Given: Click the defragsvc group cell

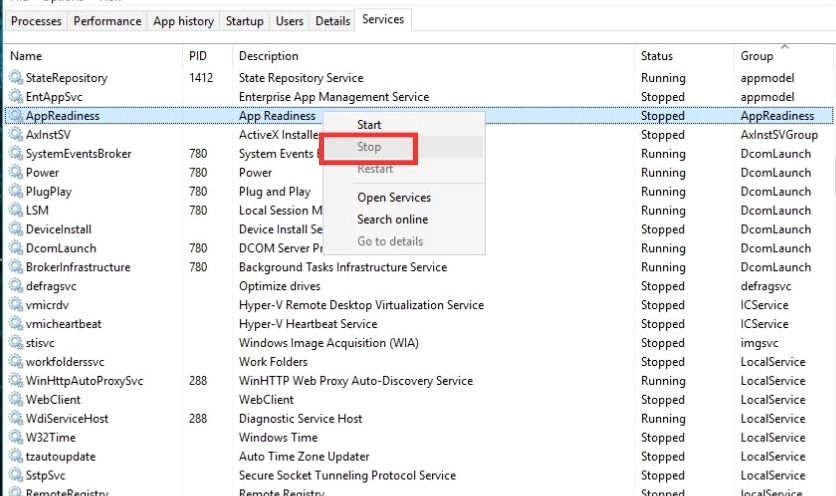Looking at the screenshot, I should point(766,286).
